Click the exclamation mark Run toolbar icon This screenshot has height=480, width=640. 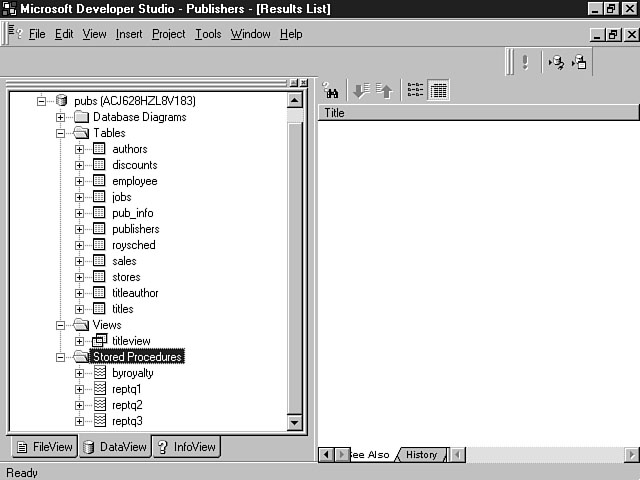(x=525, y=62)
